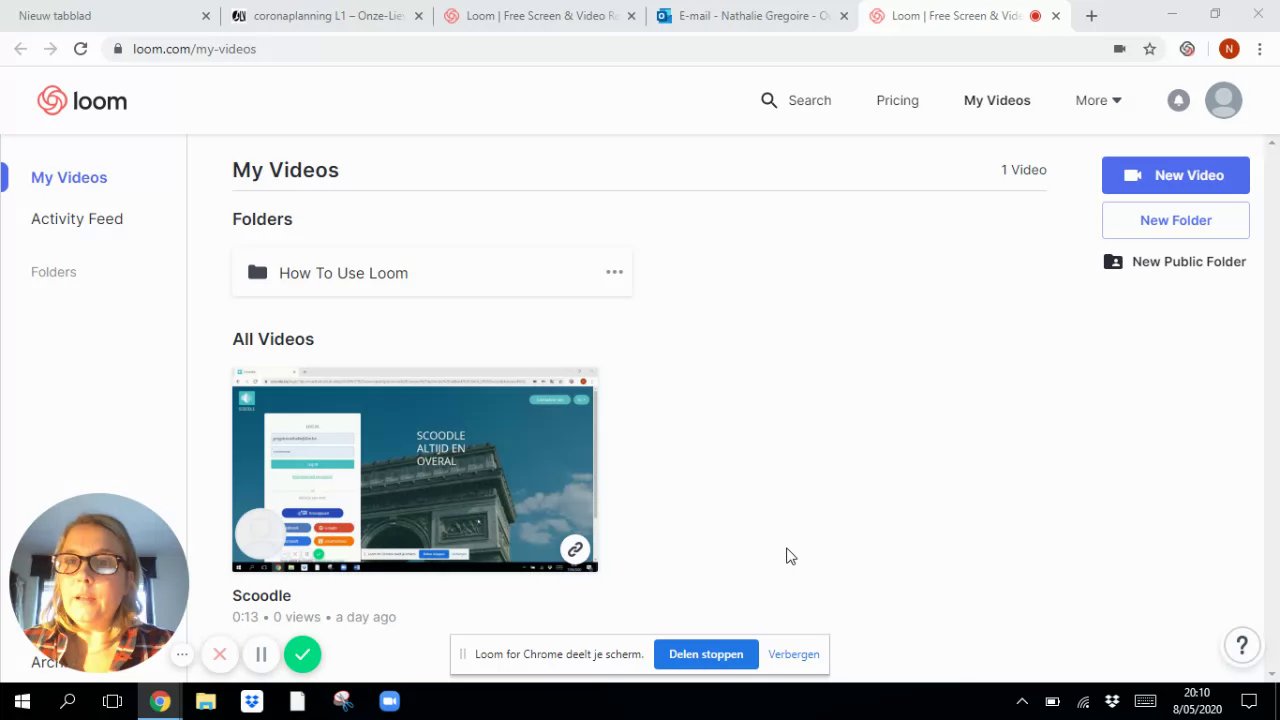
Task: Finish recording with green checkmark
Action: [x=303, y=654]
